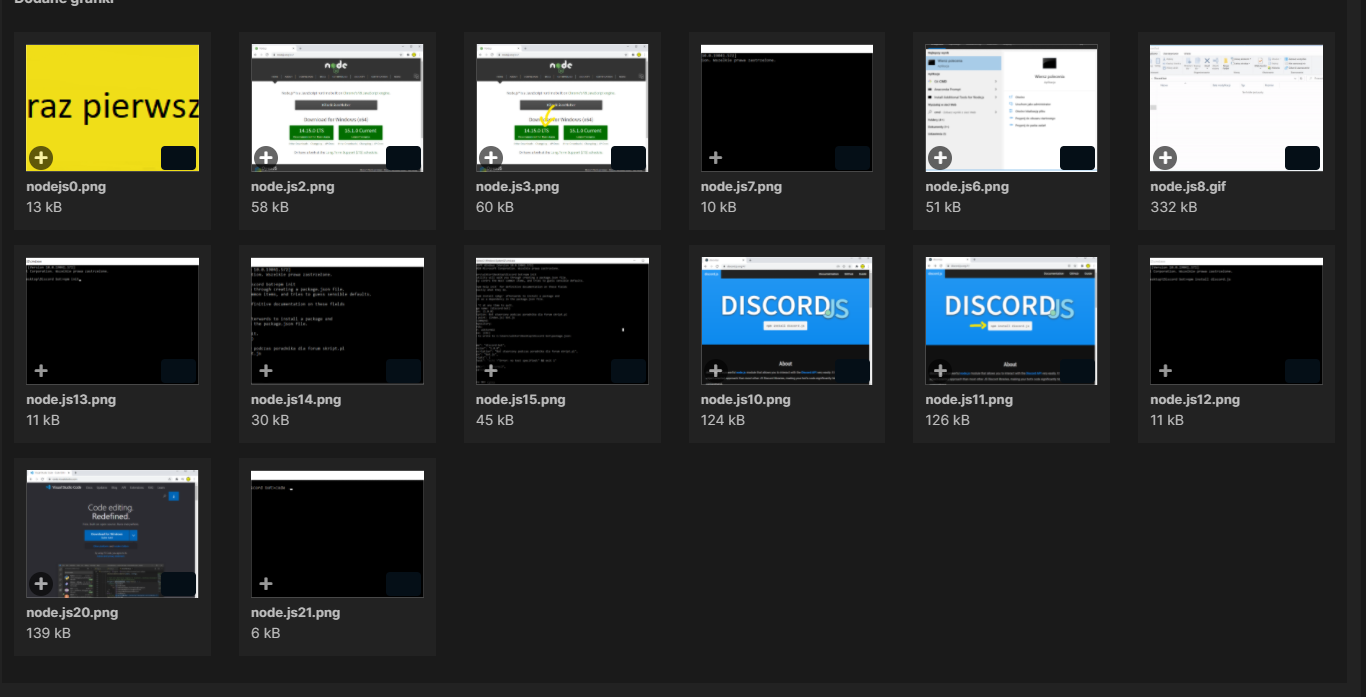Image resolution: width=1366 pixels, height=697 pixels.
Task: Insert node.js6.png using its plus icon
Action: [940, 158]
